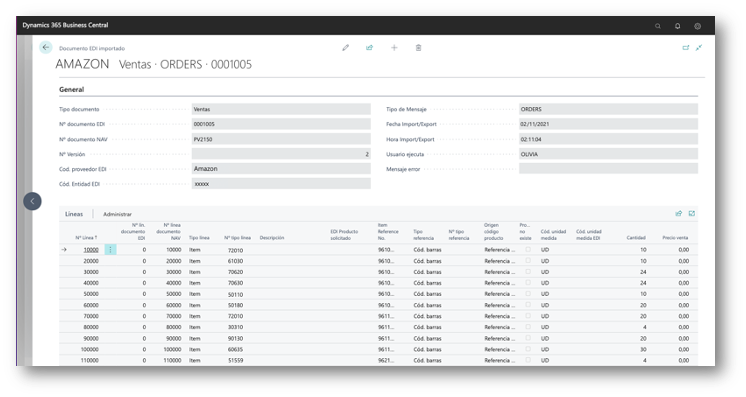The width and height of the screenshot is (746, 397).
Task: Click the plus icon to add new
Action: pyautogui.click(x=394, y=48)
